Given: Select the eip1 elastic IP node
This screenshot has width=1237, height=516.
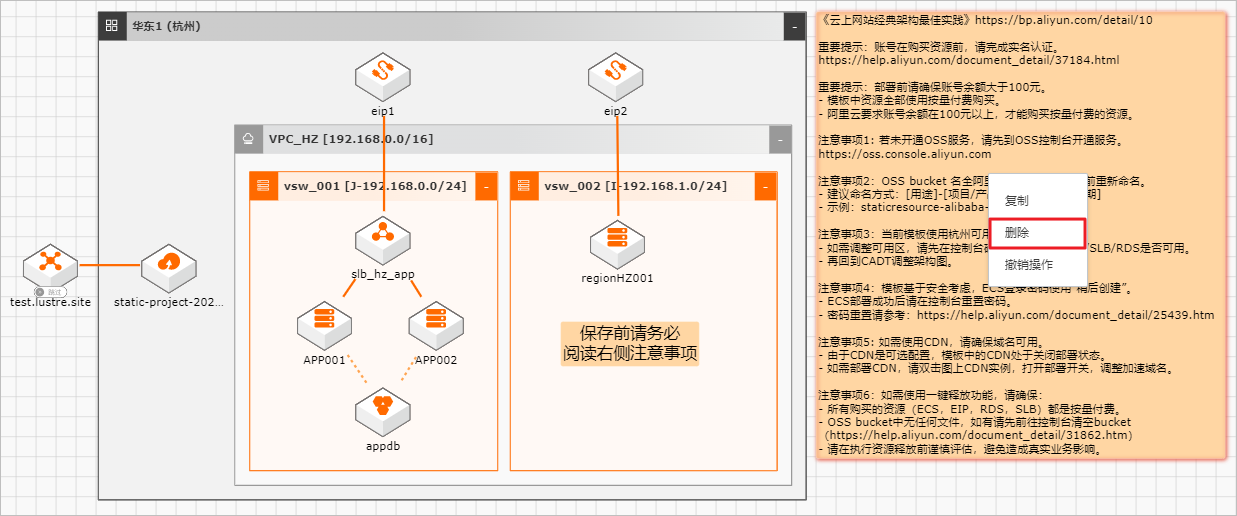Looking at the screenshot, I should point(383,76).
